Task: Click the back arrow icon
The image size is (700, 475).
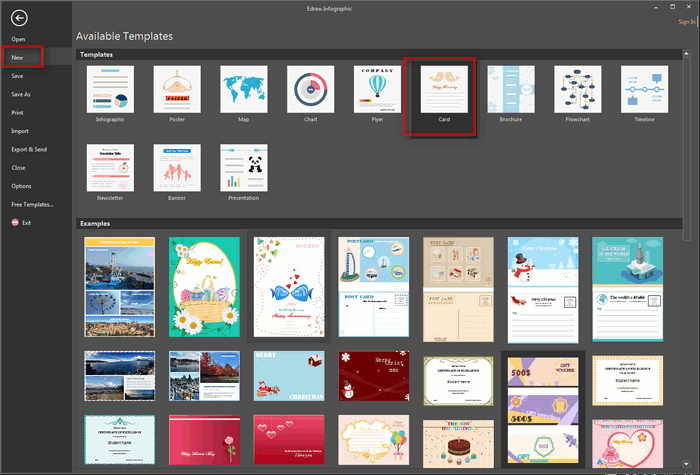Action: coord(19,18)
